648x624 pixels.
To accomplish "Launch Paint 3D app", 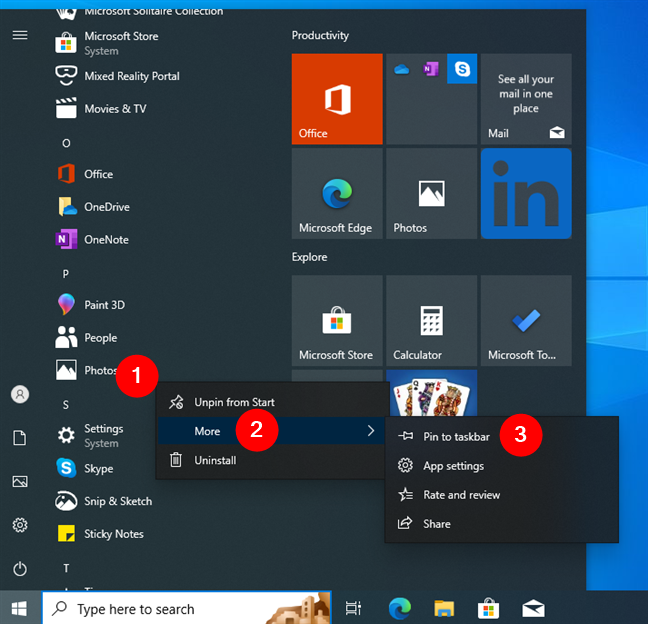I will pos(90,305).
